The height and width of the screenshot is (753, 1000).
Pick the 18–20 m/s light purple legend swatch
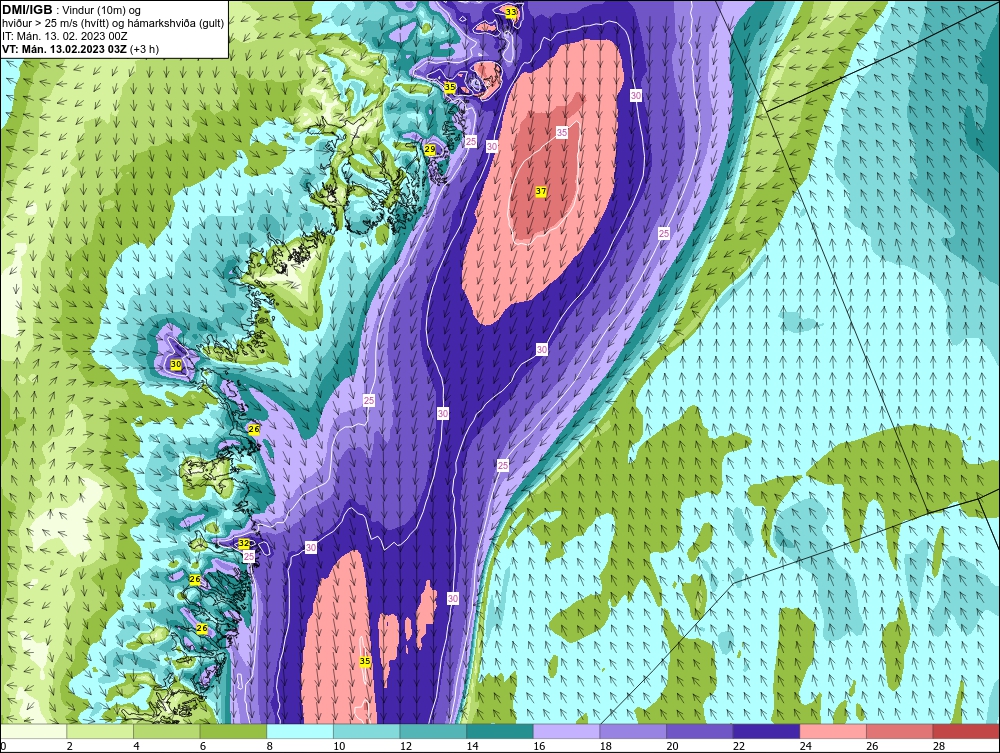[x=633, y=731]
